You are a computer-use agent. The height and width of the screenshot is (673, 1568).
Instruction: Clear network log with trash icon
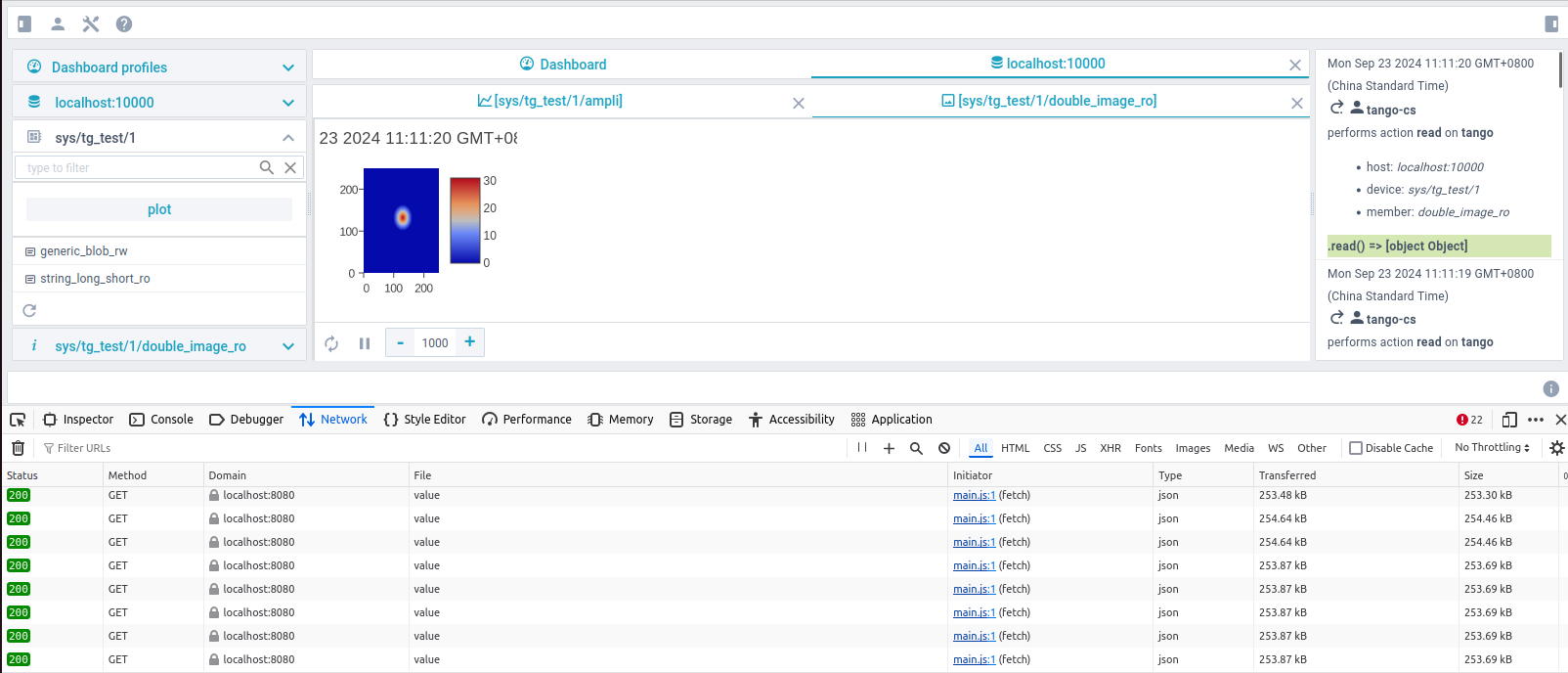[x=18, y=448]
